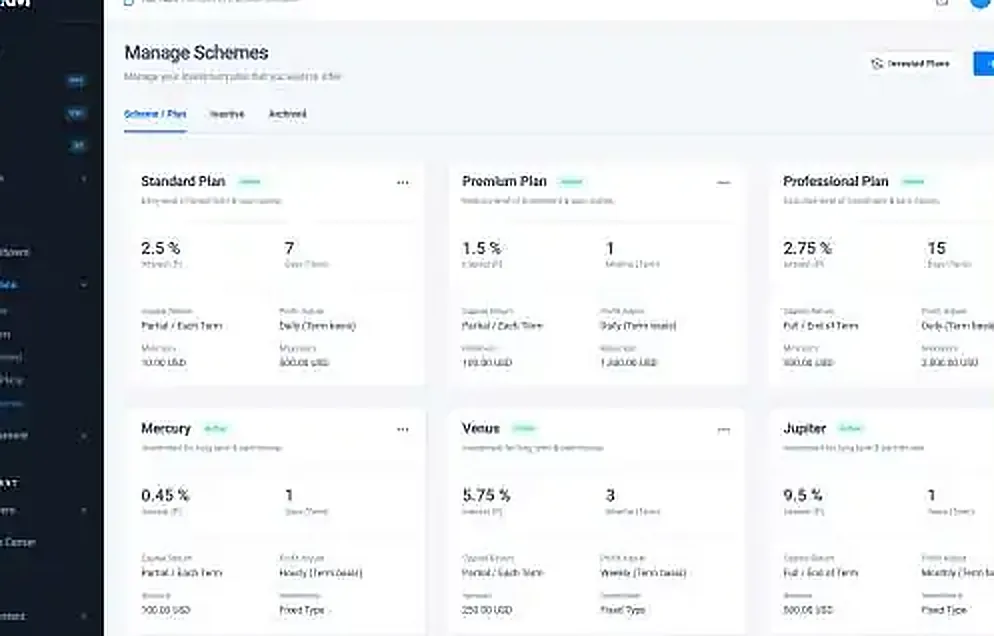Open the Mercury card three-dot options menu

(x=403, y=429)
